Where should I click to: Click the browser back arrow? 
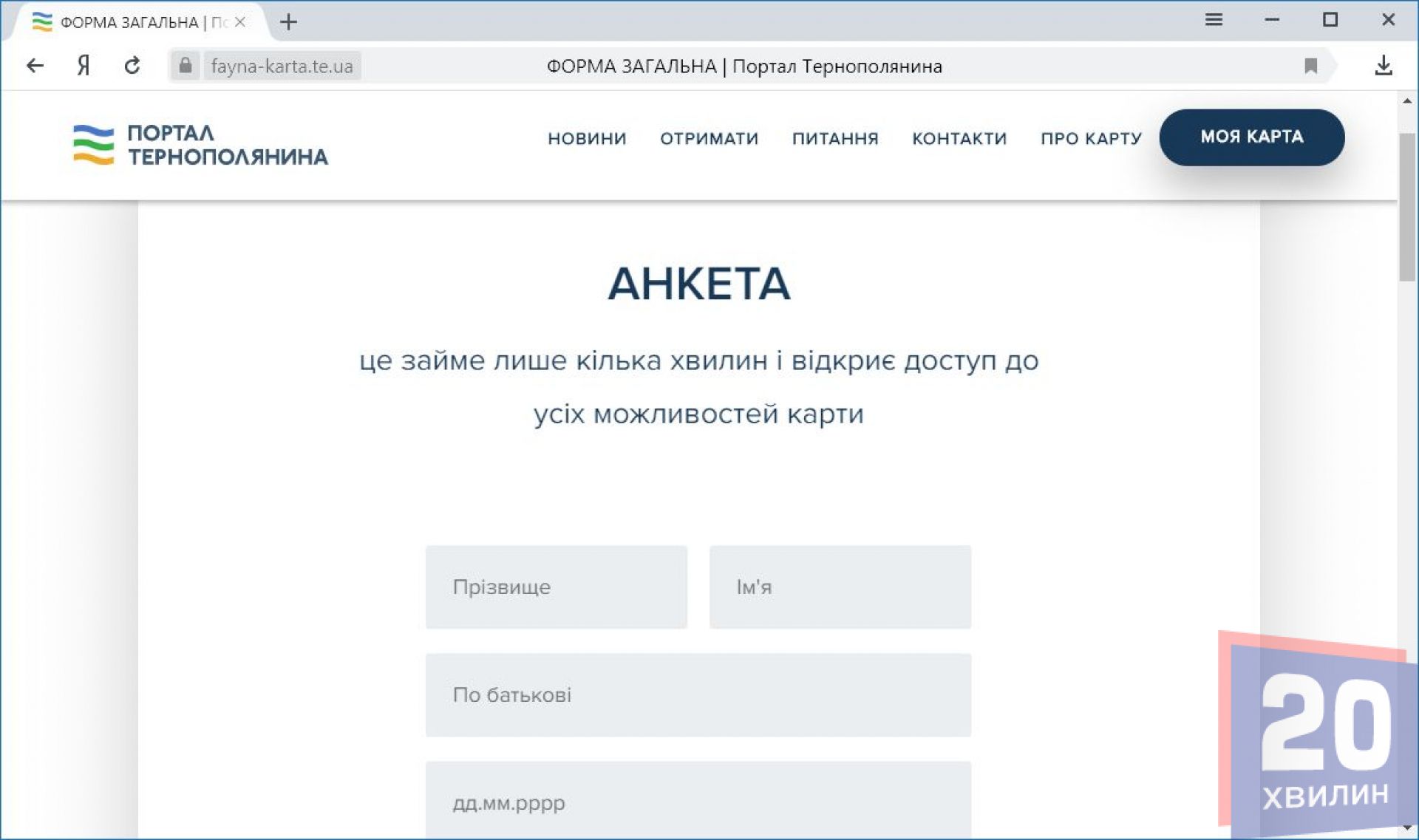(35, 66)
